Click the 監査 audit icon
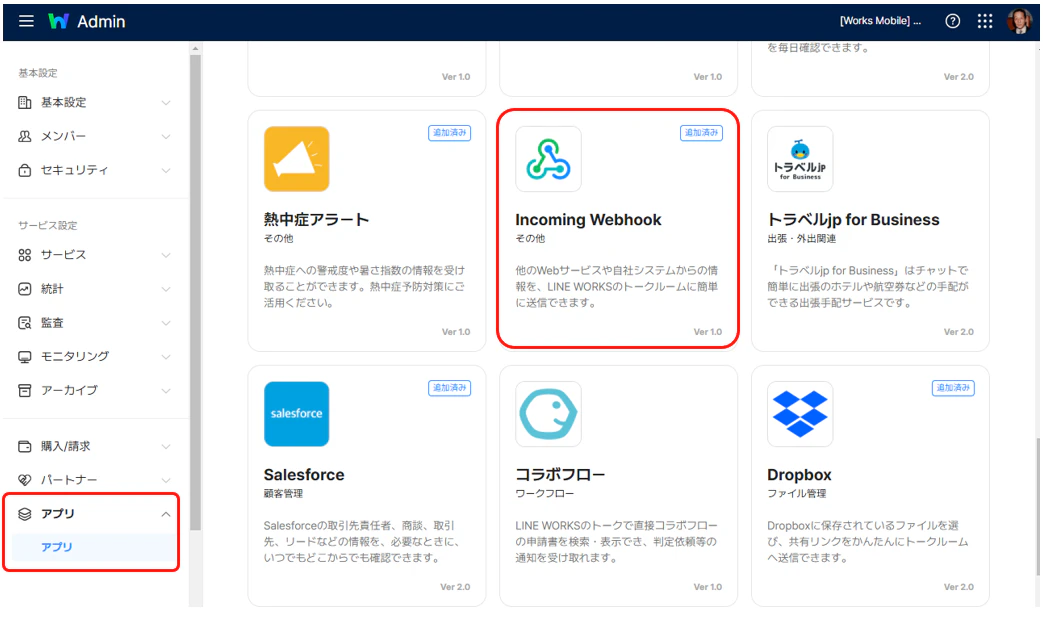The height and width of the screenshot is (617, 1043). [x=25, y=323]
